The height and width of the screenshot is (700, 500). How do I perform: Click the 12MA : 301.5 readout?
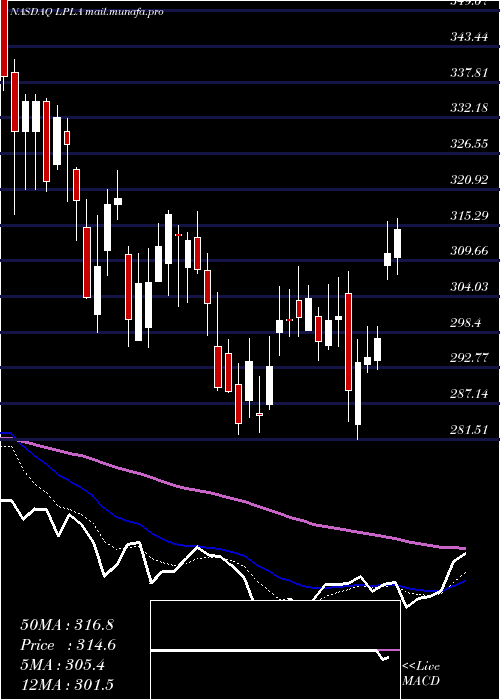tap(67, 685)
